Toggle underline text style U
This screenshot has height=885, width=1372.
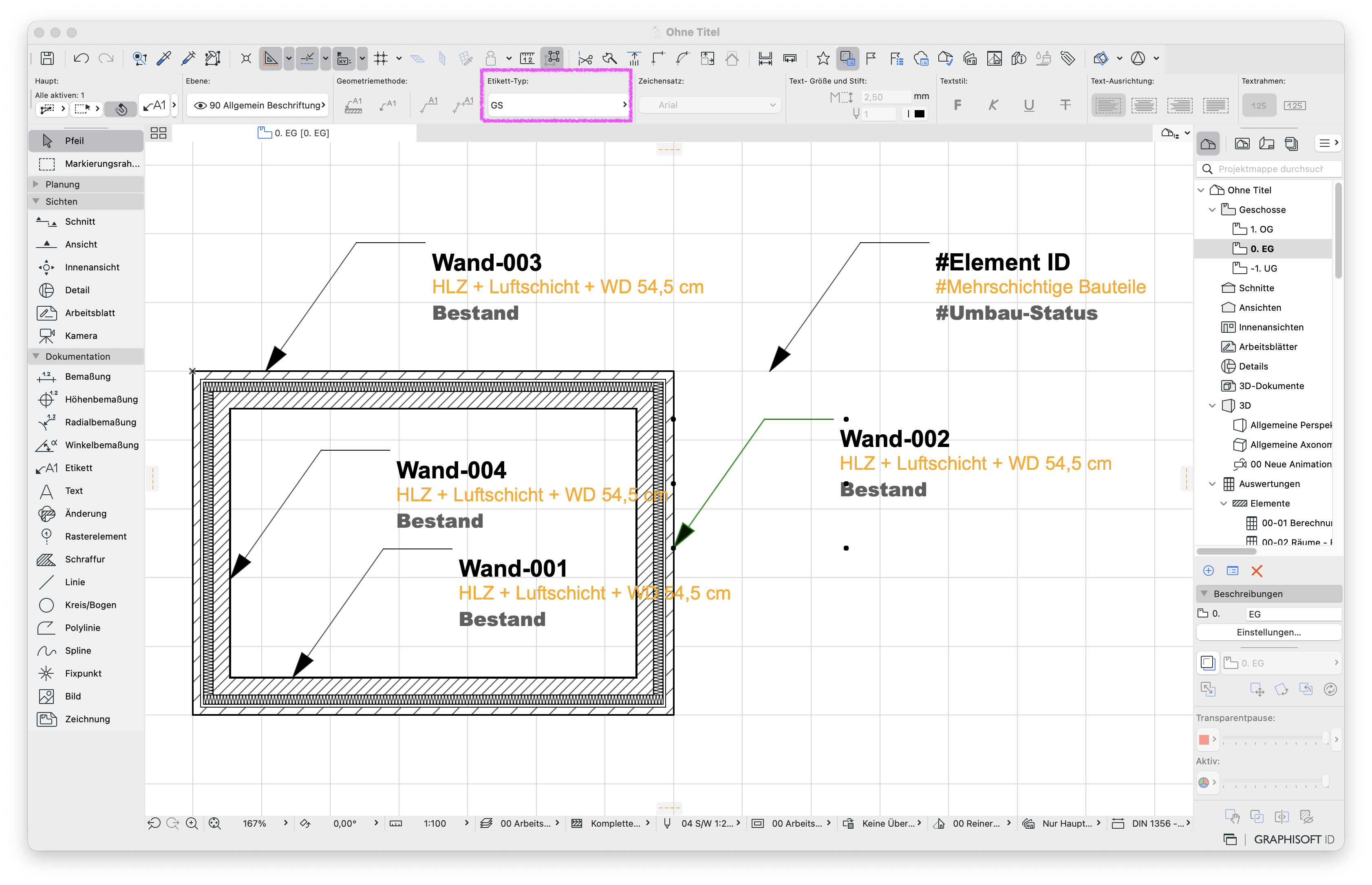[1028, 105]
